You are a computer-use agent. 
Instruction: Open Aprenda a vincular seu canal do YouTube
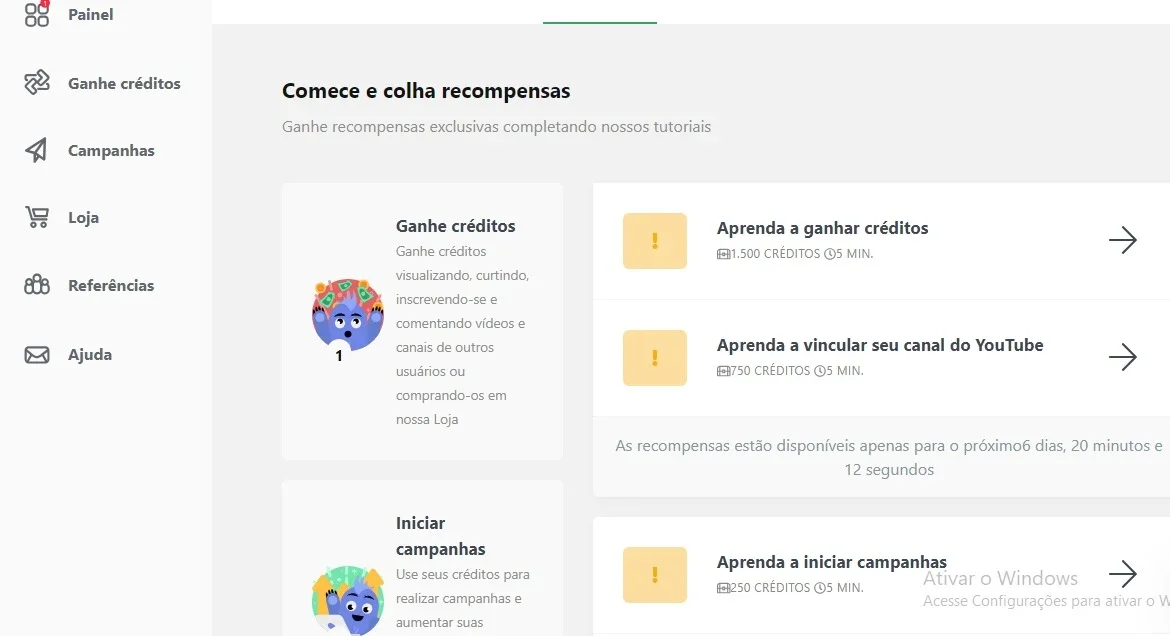[880, 346]
